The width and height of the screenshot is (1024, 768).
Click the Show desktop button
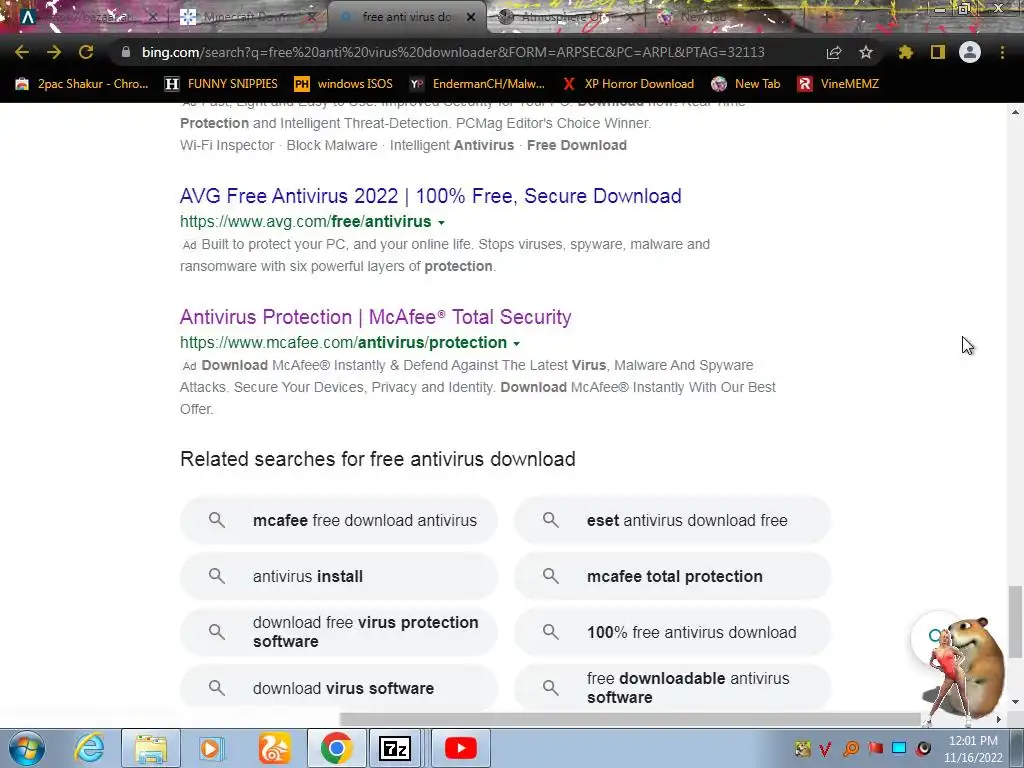(x=1017, y=748)
